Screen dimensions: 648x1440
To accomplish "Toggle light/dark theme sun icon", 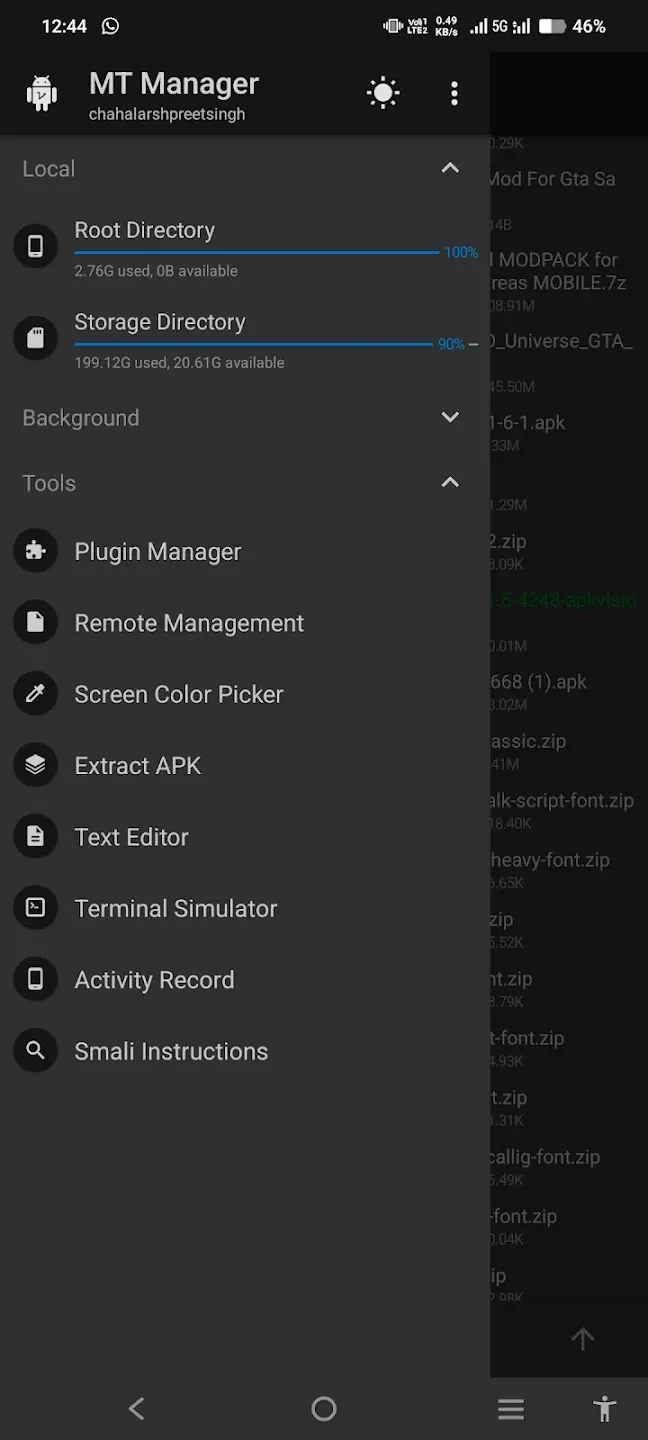I will [383, 93].
